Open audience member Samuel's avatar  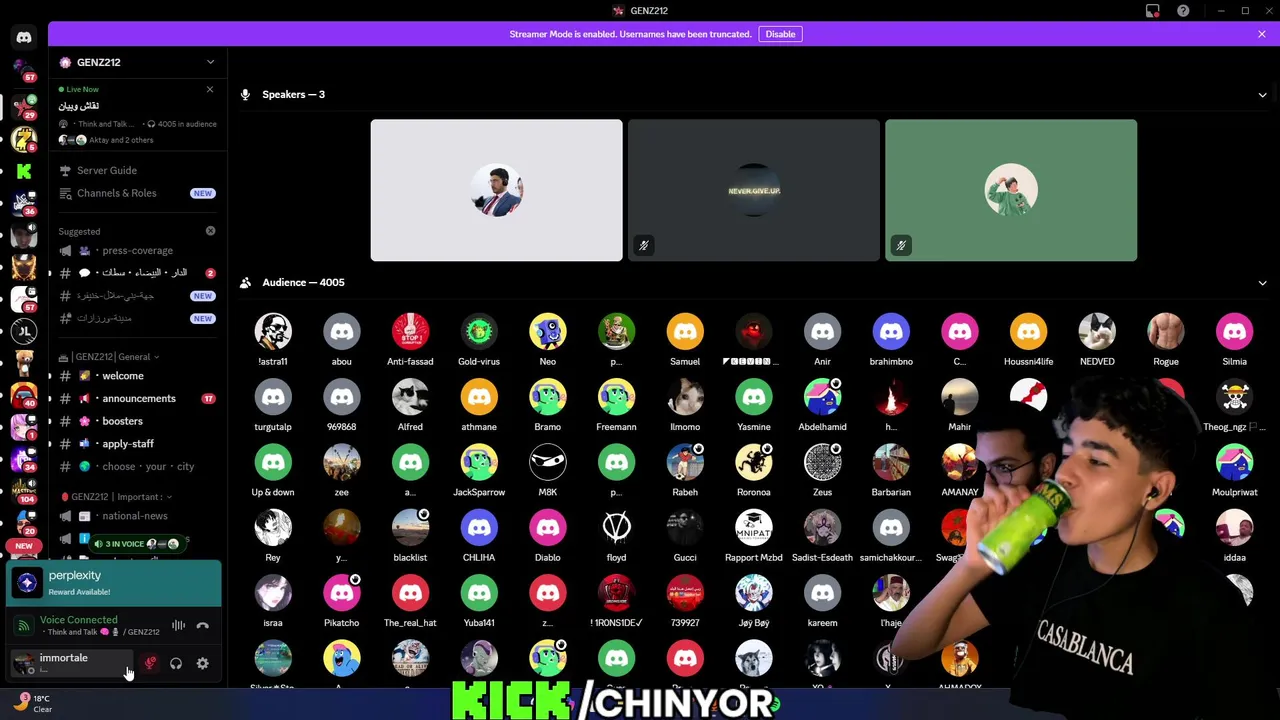[x=685, y=332]
